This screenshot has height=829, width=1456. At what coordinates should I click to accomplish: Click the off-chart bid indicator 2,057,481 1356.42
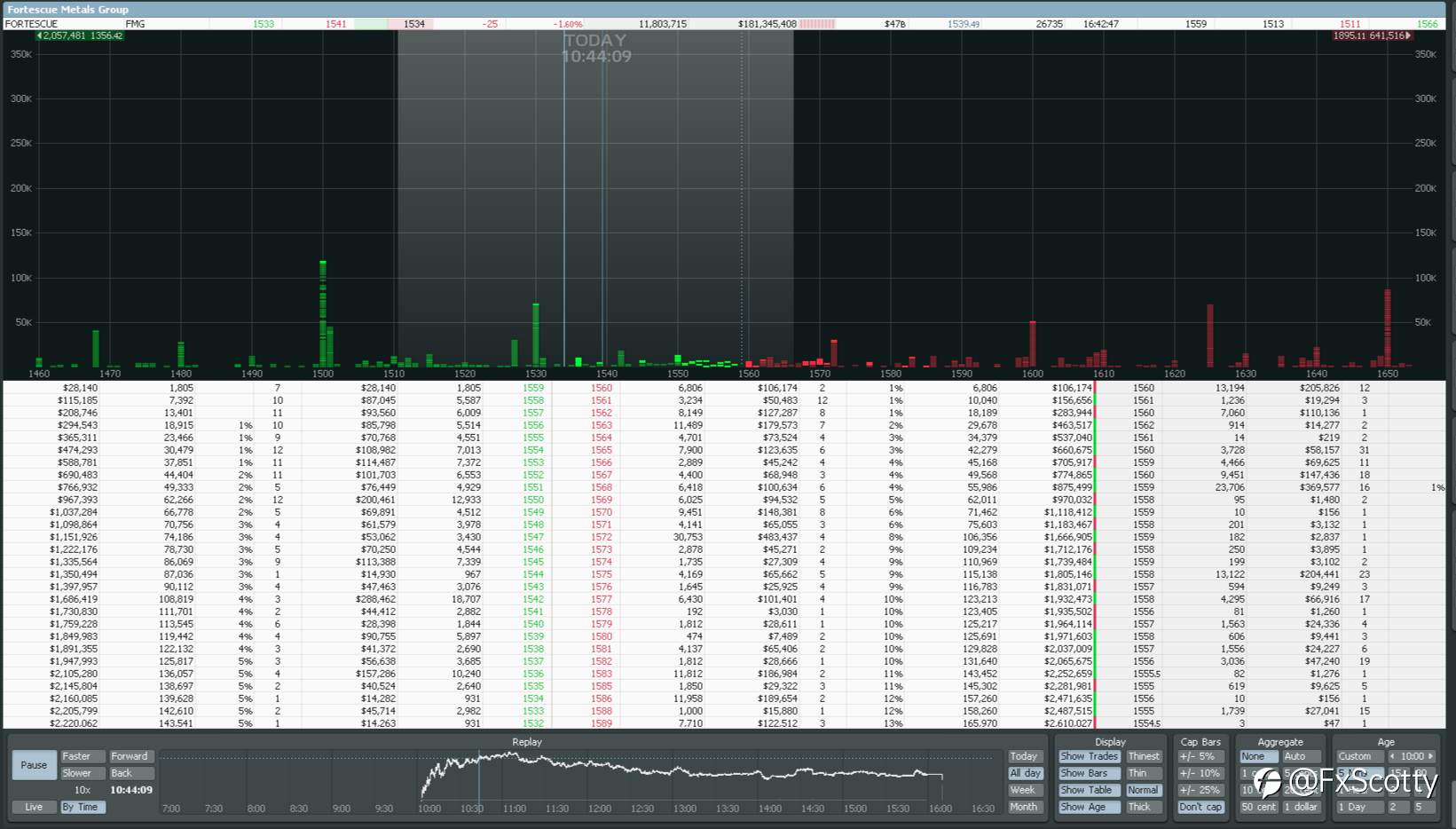79,36
